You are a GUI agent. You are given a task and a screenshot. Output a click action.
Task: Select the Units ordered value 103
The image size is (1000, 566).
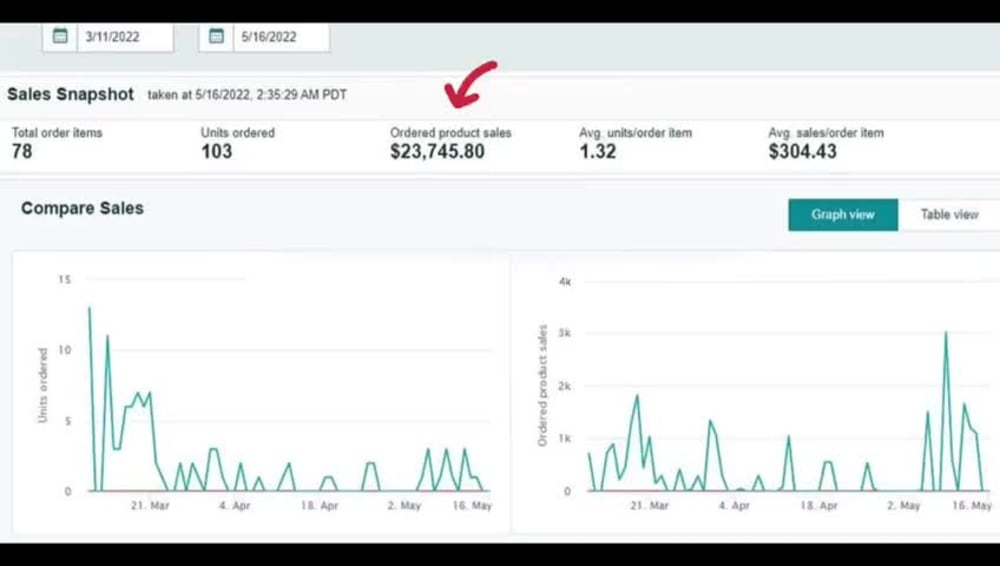click(x=217, y=151)
